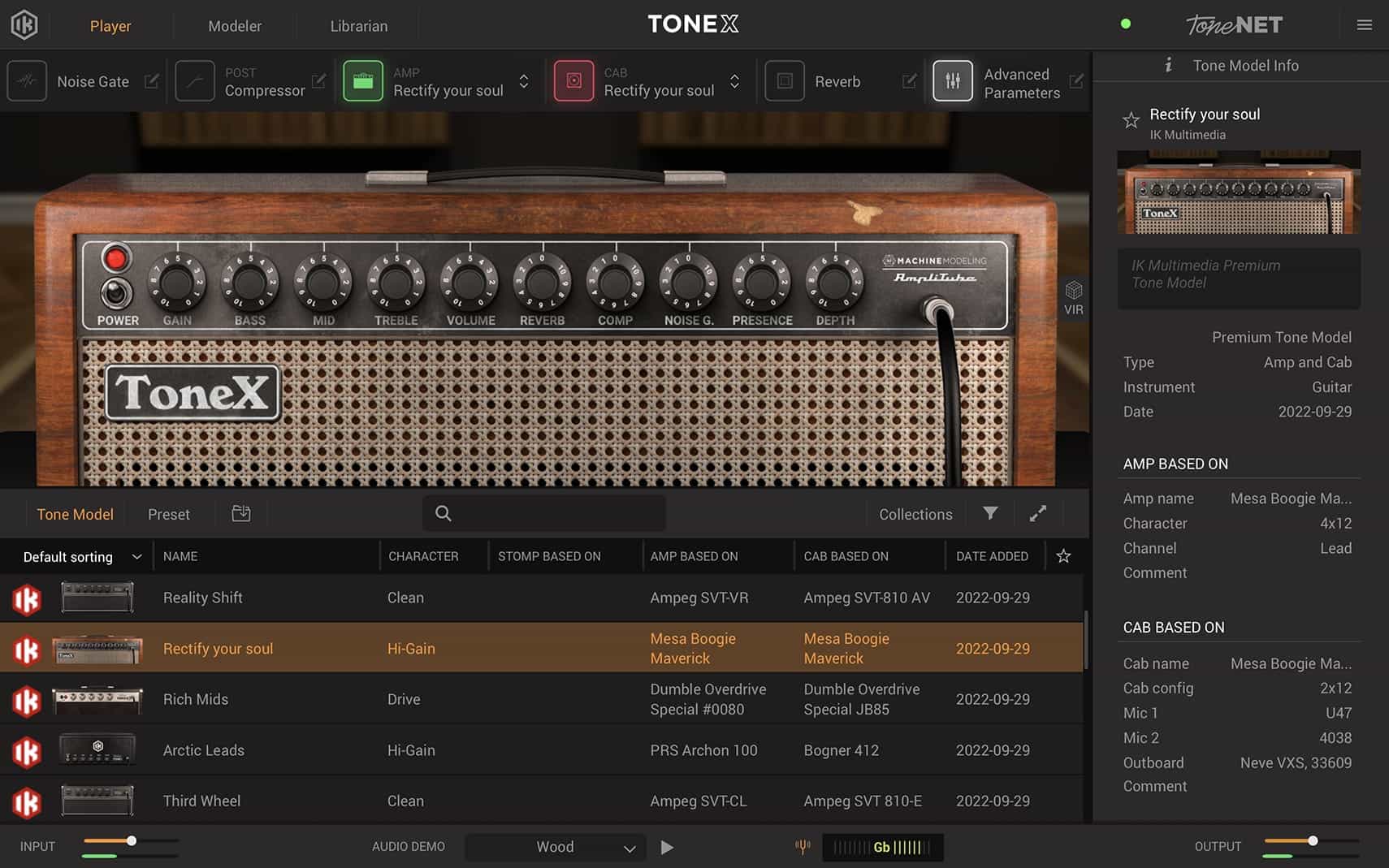Image resolution: width=1389 pixels, height=868 pixels.
Task: Click the IK Multimedia logo icon
Action: (x=24, y=25)
